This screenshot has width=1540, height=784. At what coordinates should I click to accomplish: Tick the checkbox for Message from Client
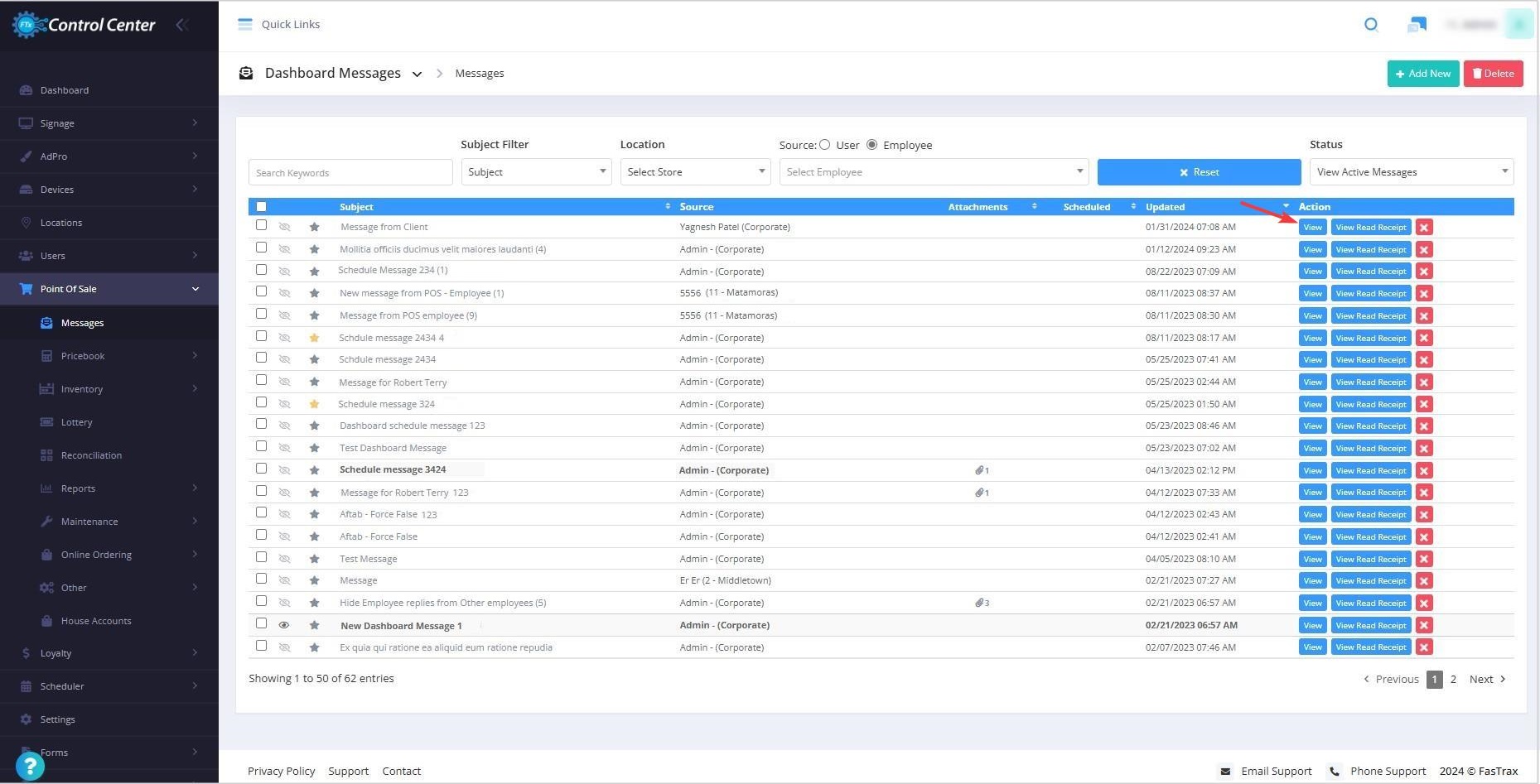point(262,225)
